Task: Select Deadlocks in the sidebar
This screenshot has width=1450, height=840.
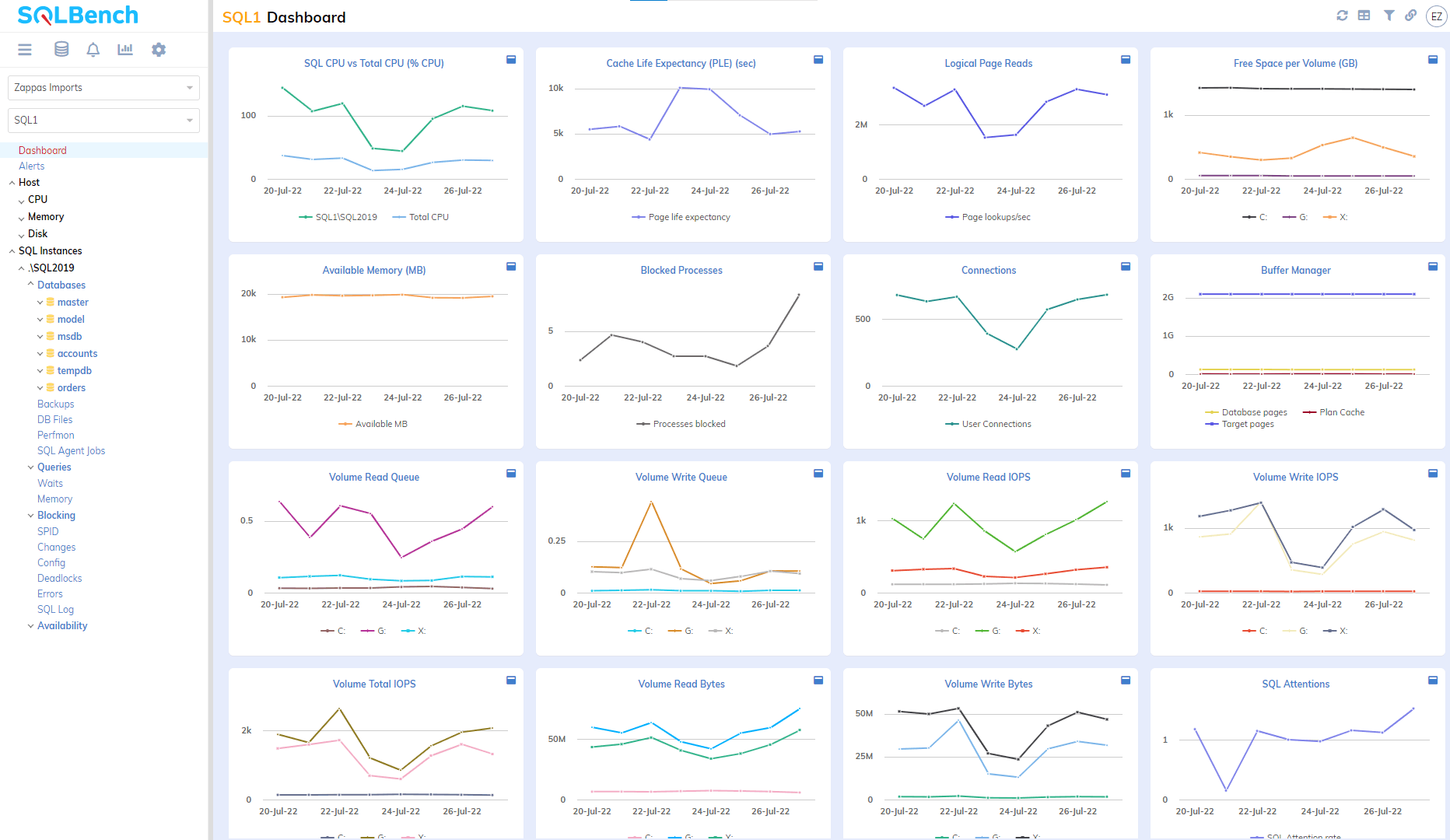Action: point(59,578)
